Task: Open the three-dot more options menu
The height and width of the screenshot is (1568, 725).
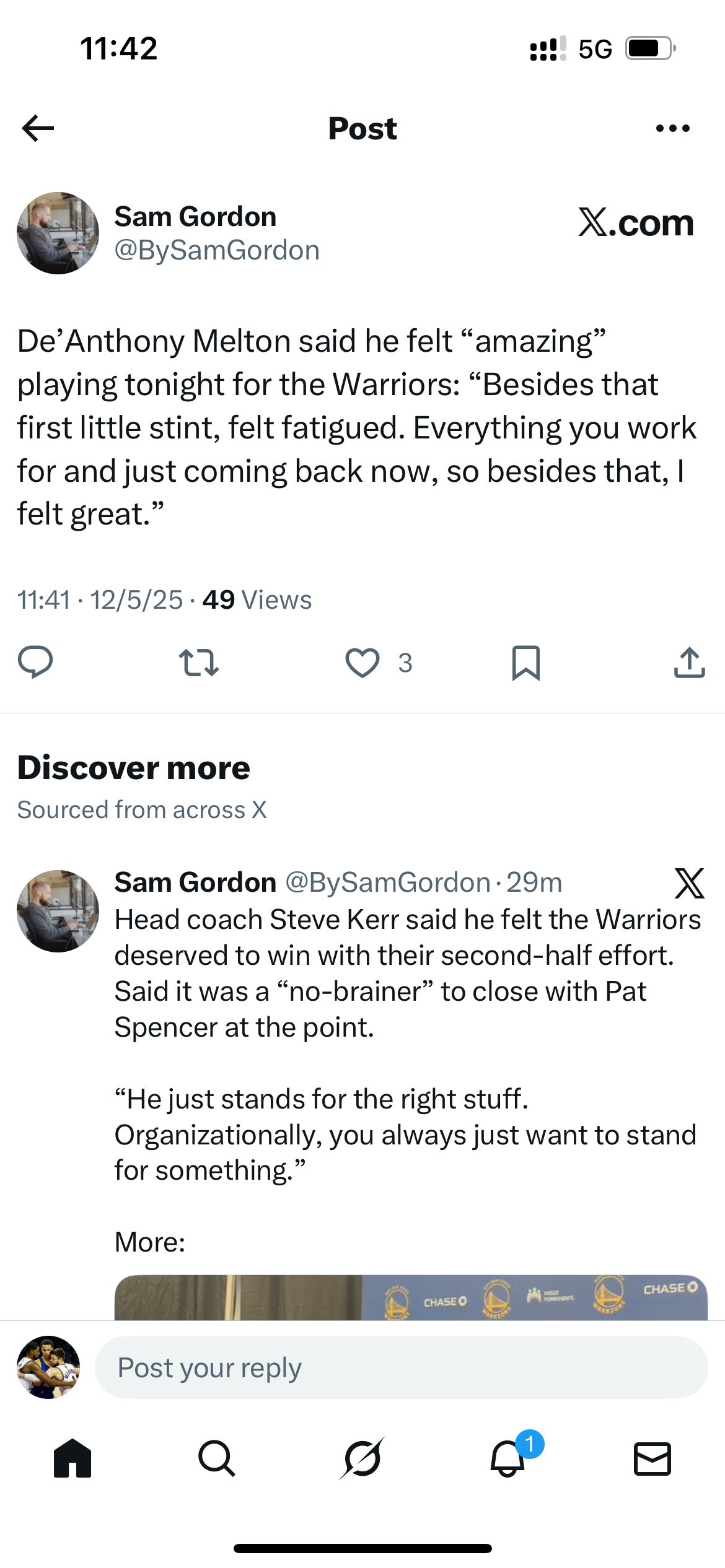Action: tap(672, 128)
